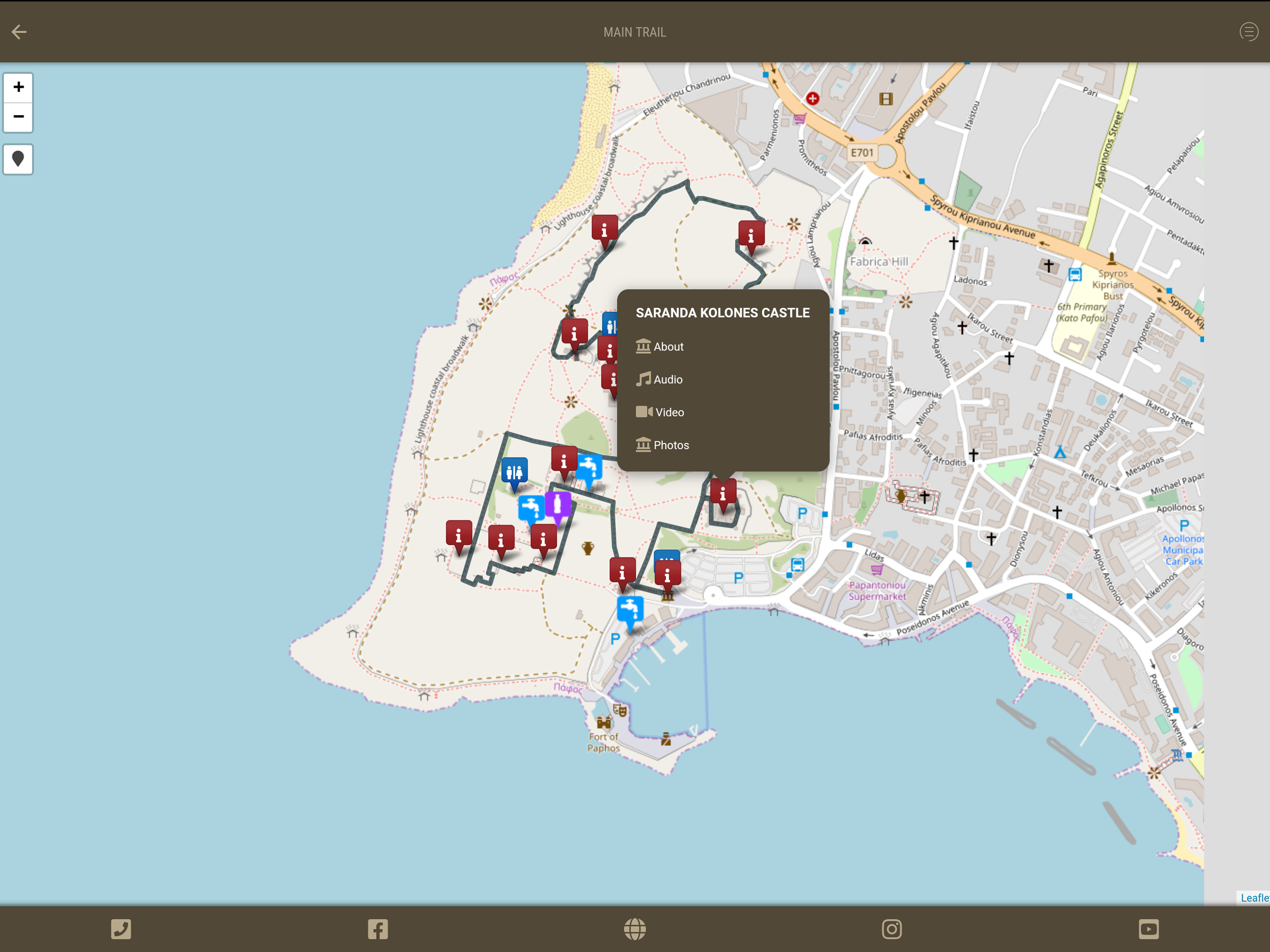Open the Facebook icon in footer
Viewport: 1270px width, 952px height.
click(x=378, y=928)
